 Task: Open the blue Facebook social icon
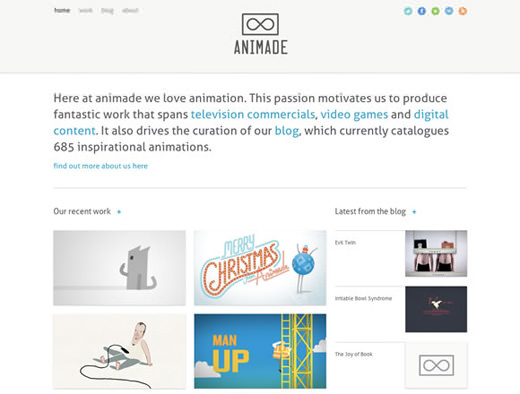[x=422, y=11]
